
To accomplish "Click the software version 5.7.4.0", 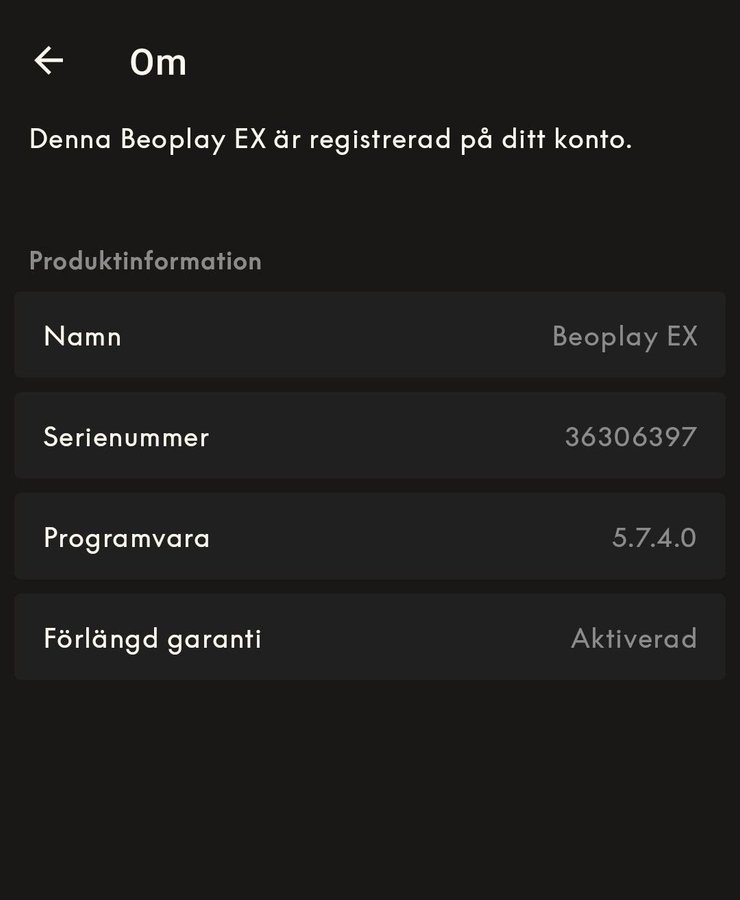I will click(654, 538).
